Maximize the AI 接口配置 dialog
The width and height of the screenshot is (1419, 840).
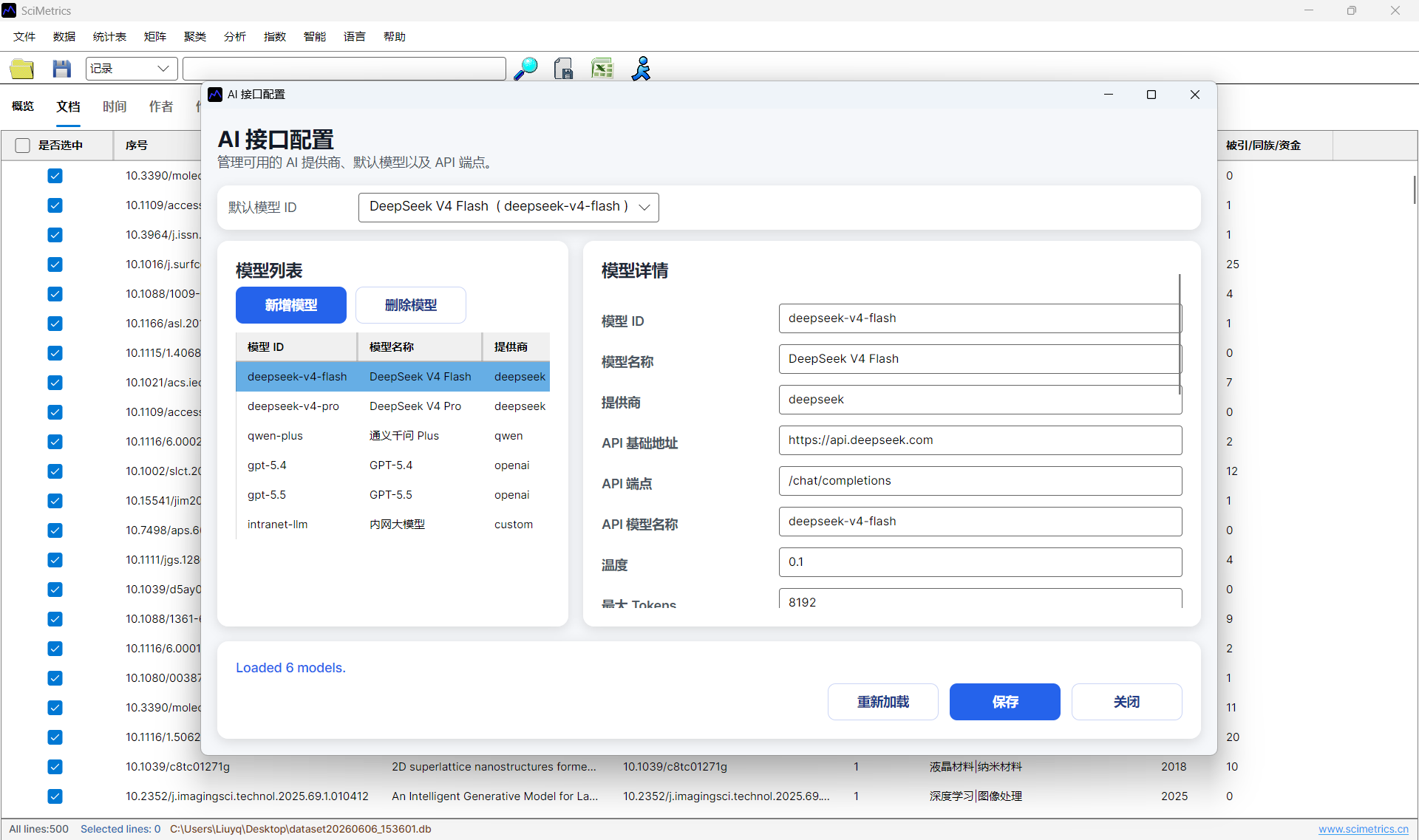point(1151,95)
